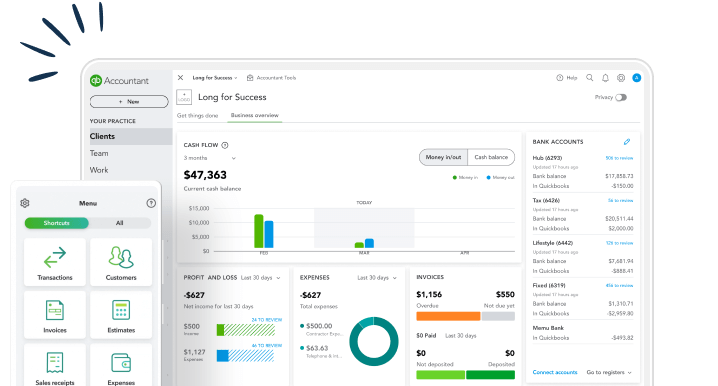Screen dimensions: 718x386
Task: Open Lifestyle (6442) to review link
Action: [620, 243]
